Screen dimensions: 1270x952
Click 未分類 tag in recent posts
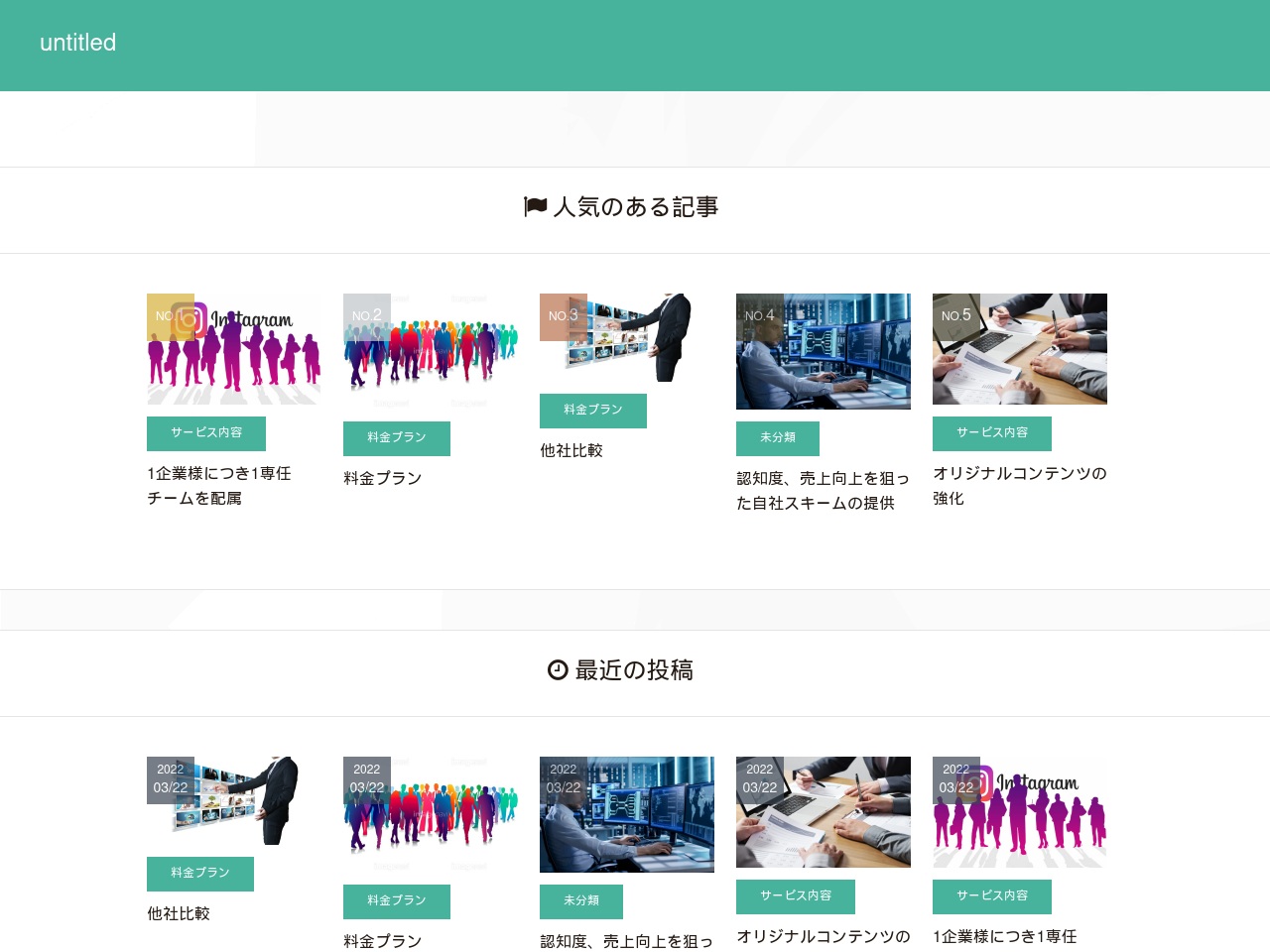point(581,901)
